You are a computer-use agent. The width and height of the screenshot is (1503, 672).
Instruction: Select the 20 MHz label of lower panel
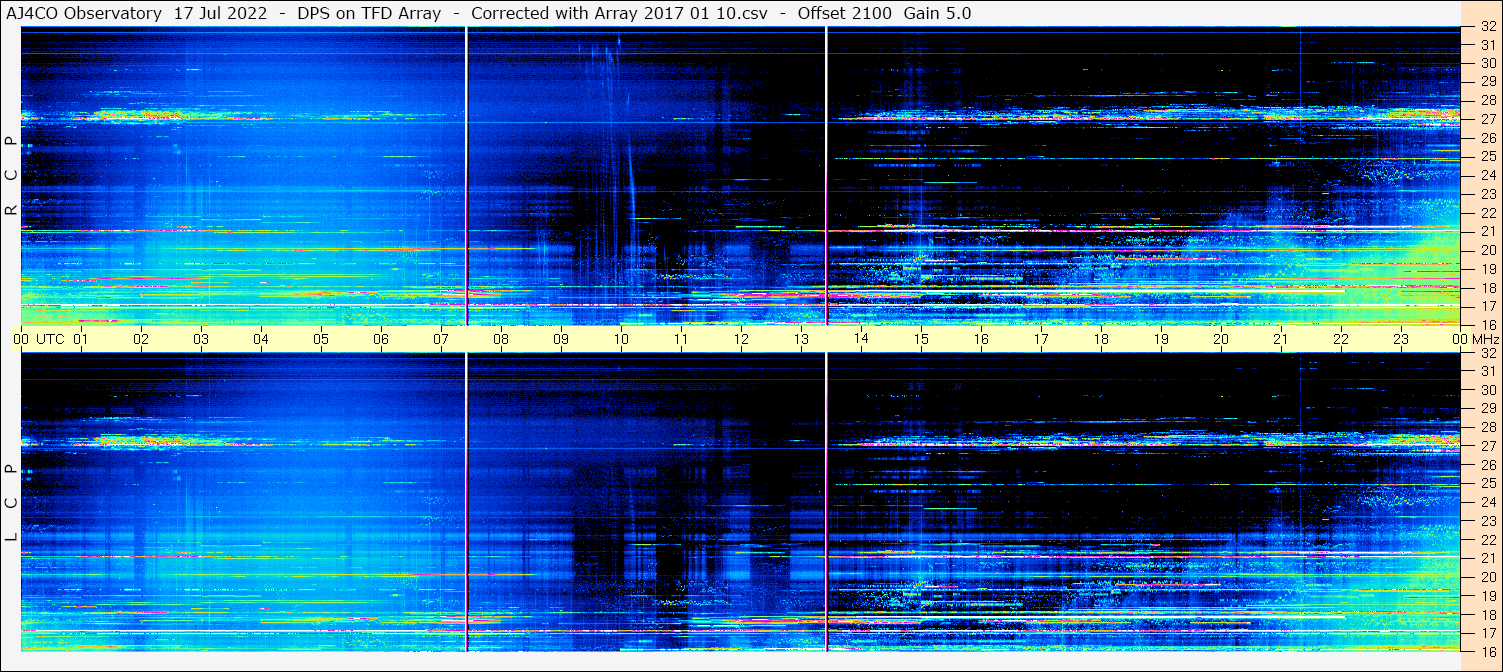pos(1487,577)
